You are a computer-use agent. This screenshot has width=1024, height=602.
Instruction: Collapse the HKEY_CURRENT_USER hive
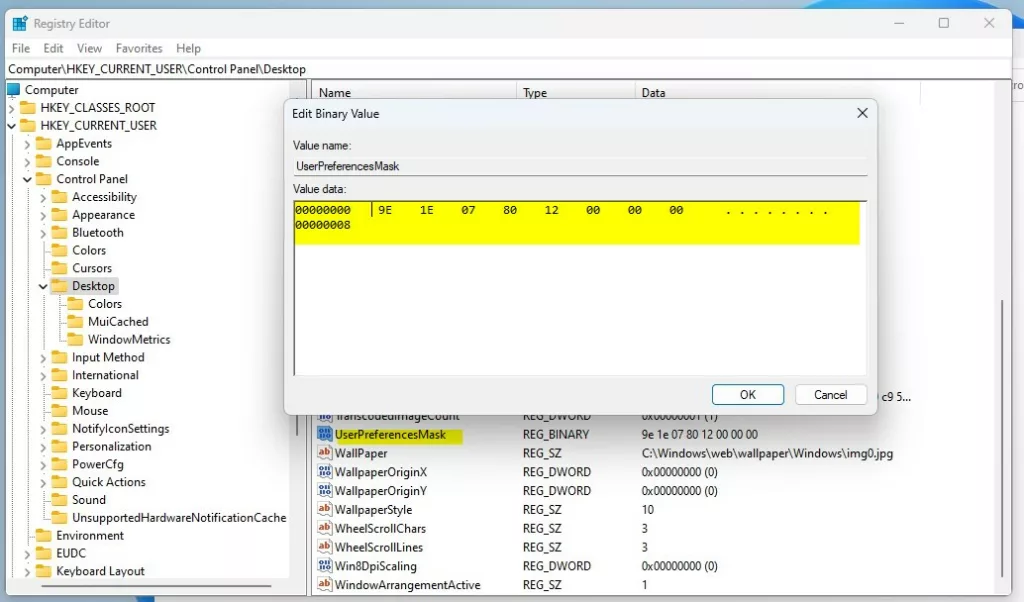[x=11, y=125]
